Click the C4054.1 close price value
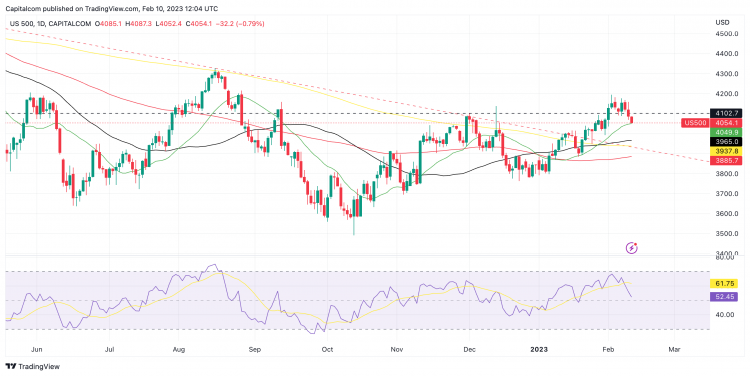Viewport: 750px width, 376px height. [x=199, y=23]
